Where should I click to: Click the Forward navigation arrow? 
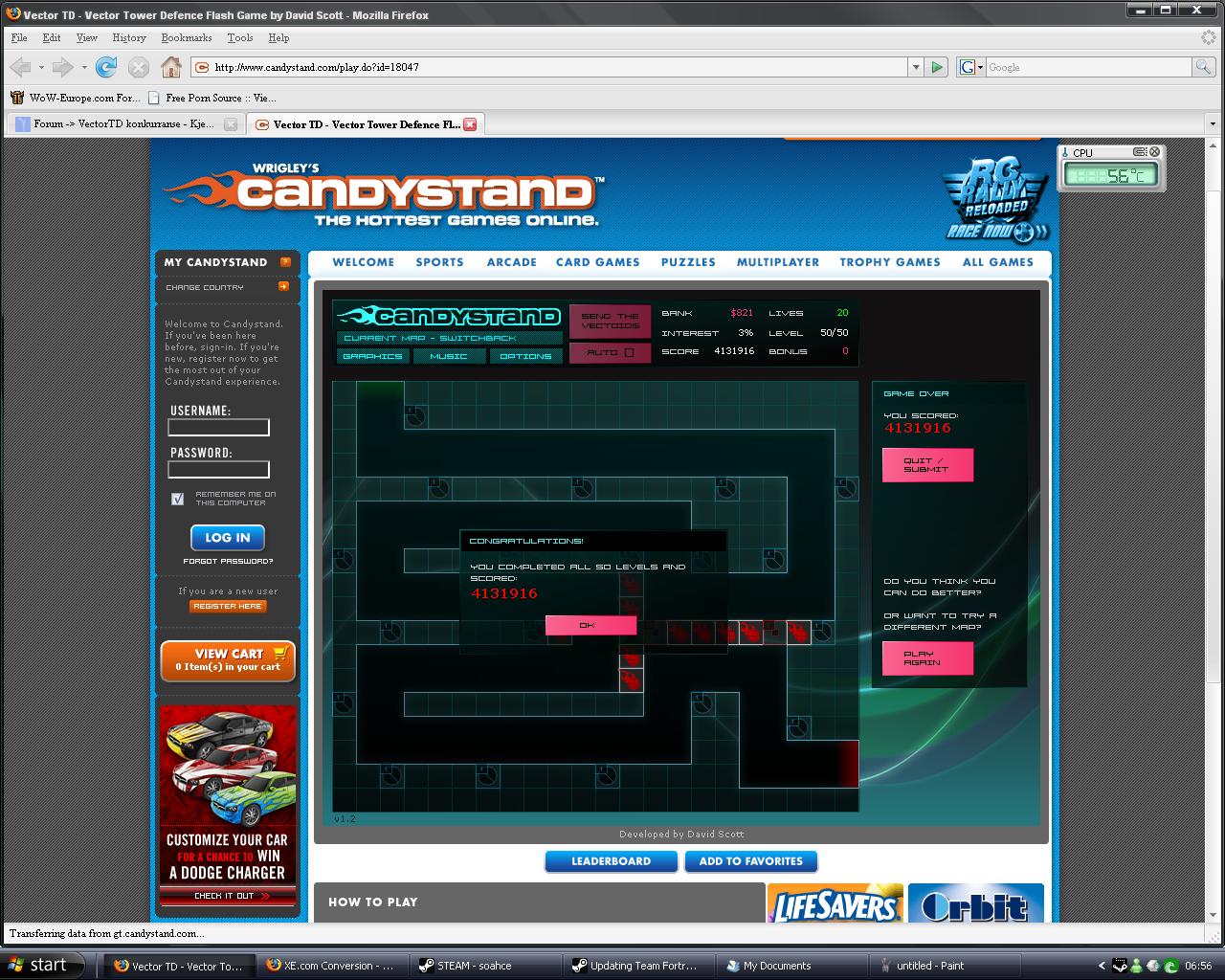63,67
